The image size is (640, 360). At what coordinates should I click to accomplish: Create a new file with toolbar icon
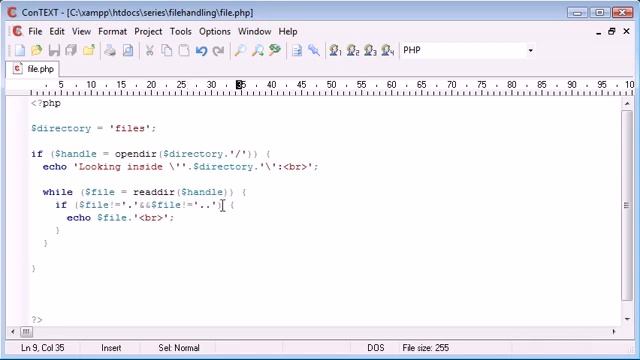pos(20,51)
